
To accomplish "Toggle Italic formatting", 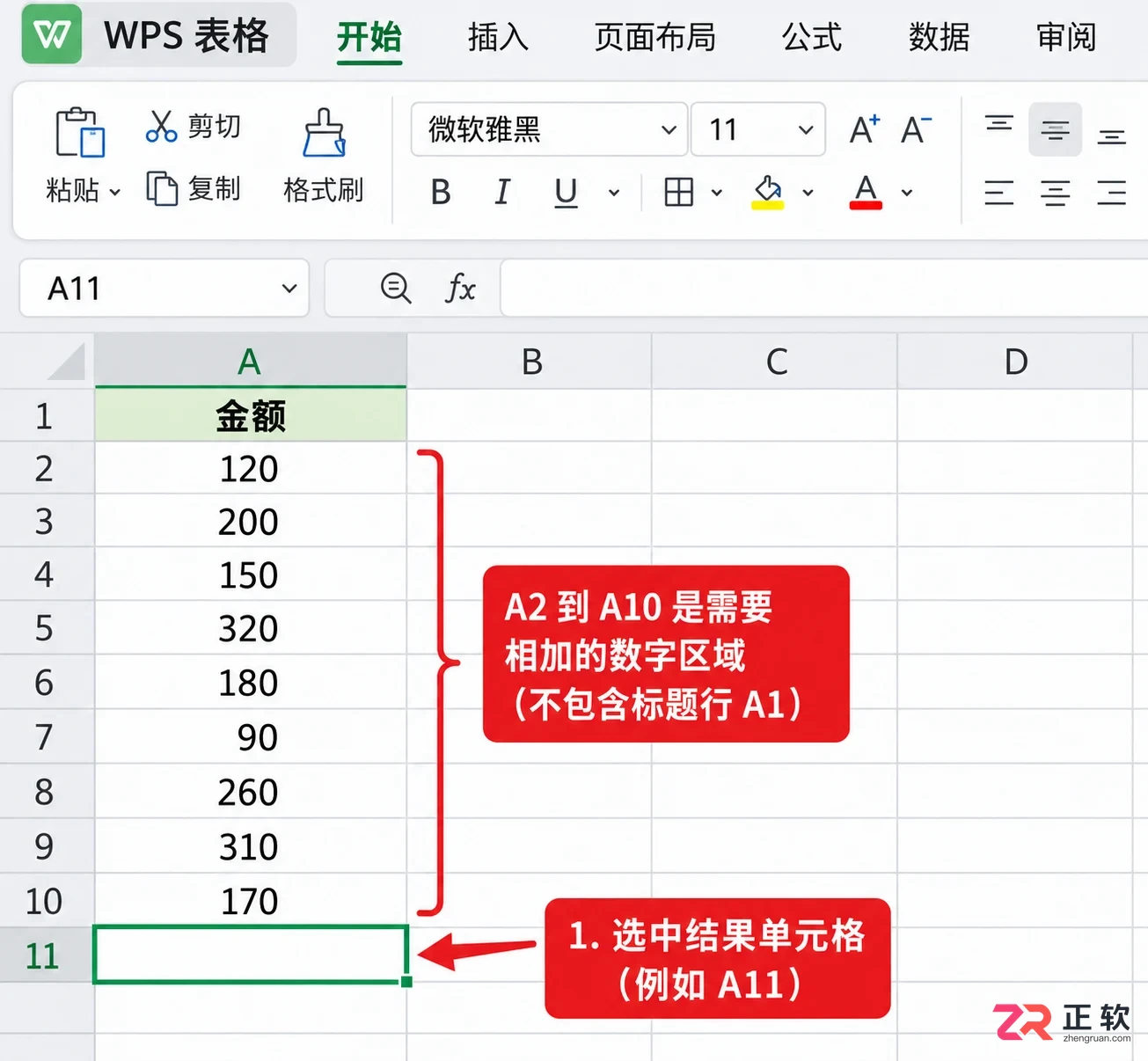I will (x=502, y=192).
